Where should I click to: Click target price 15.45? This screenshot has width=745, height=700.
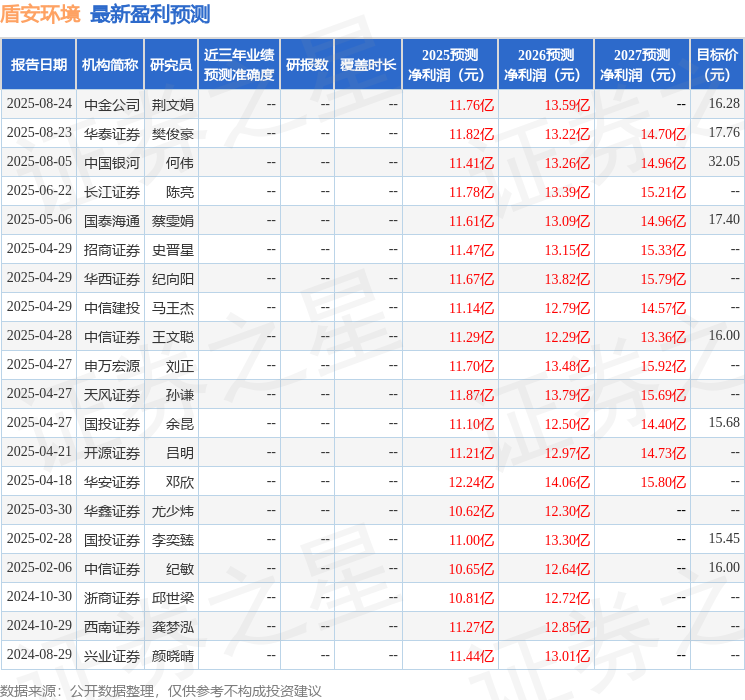724,538
